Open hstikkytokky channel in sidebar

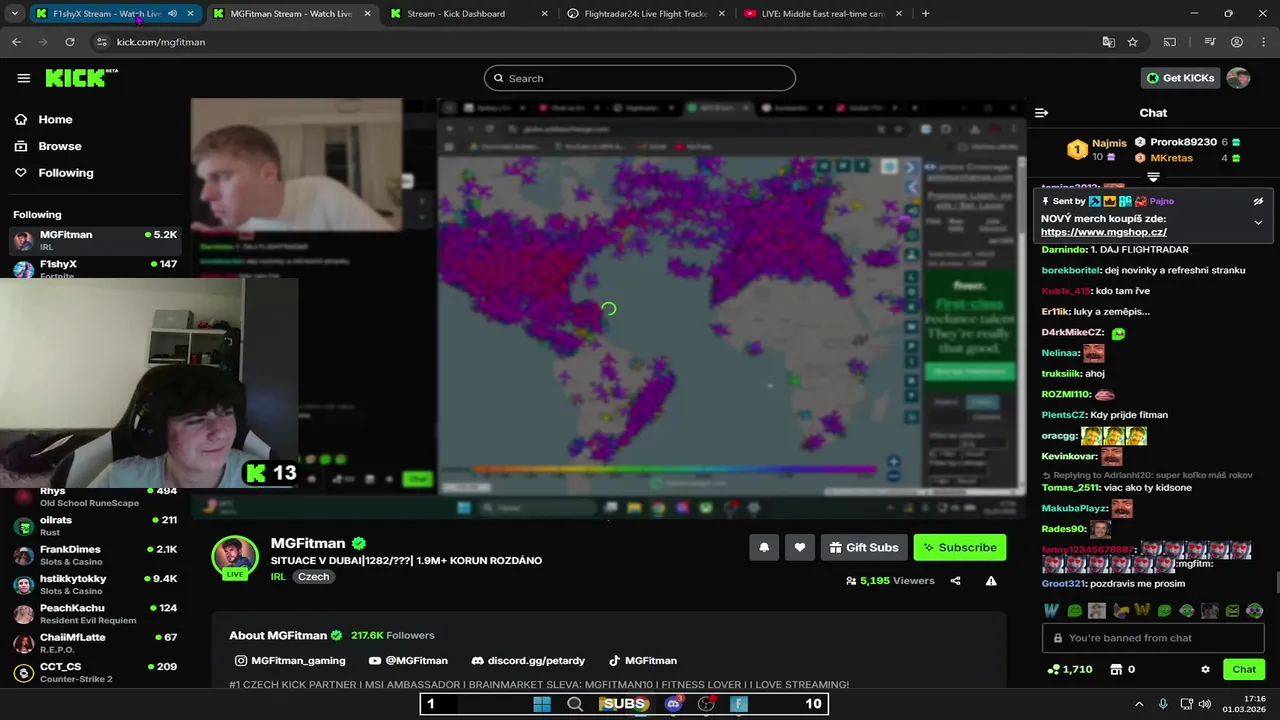tap(95, 584)
